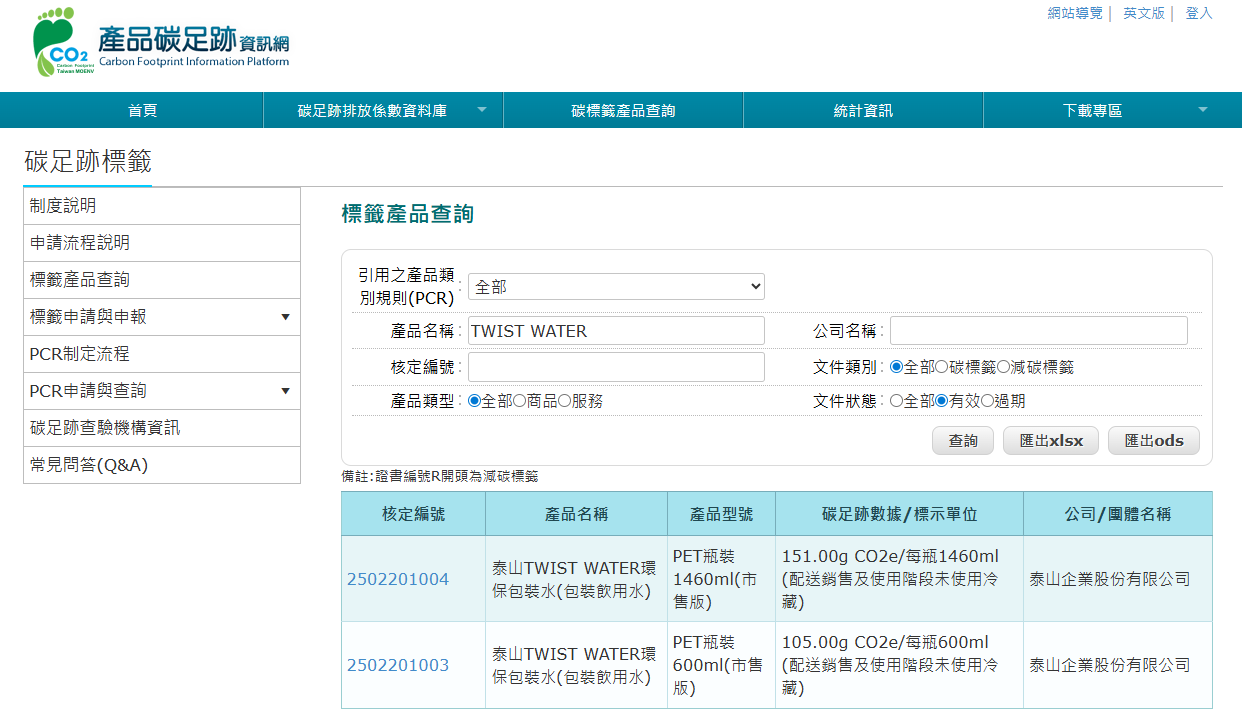Expand 下載專區 menu arrow
Screen dimensions: 1242x728
coord(1202,110)
